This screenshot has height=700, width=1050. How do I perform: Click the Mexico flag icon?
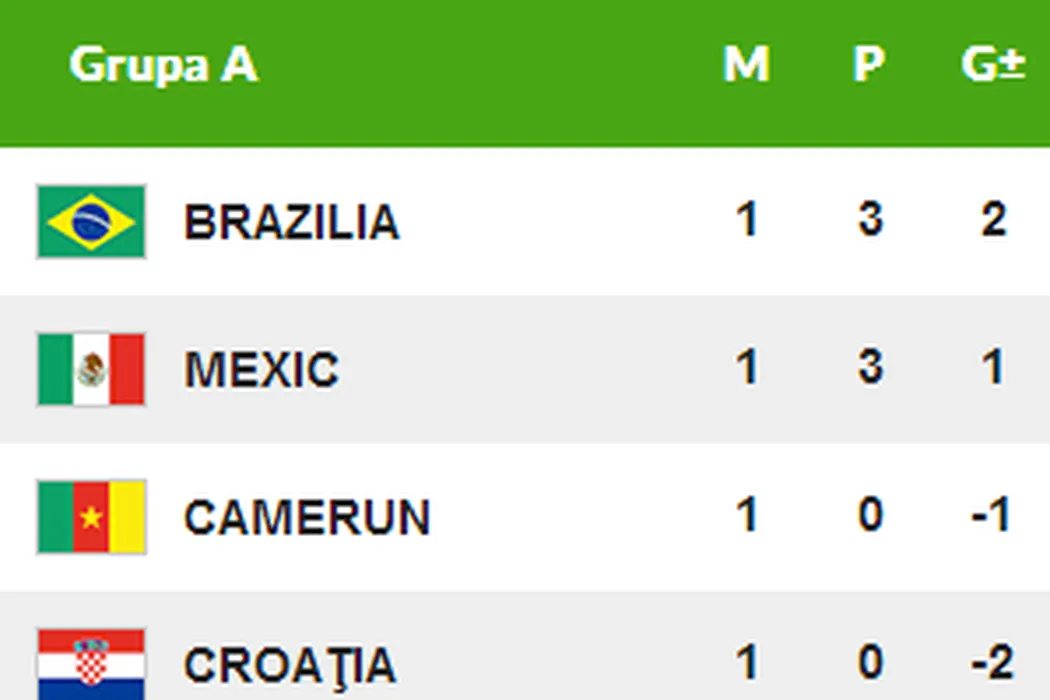point(91,369)
